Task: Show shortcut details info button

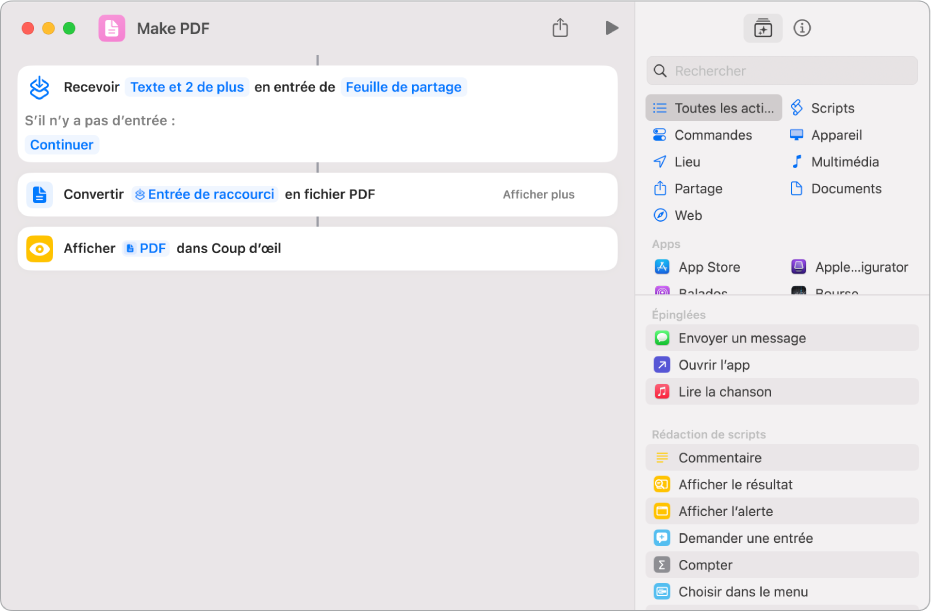Action: tap(802, 28)
